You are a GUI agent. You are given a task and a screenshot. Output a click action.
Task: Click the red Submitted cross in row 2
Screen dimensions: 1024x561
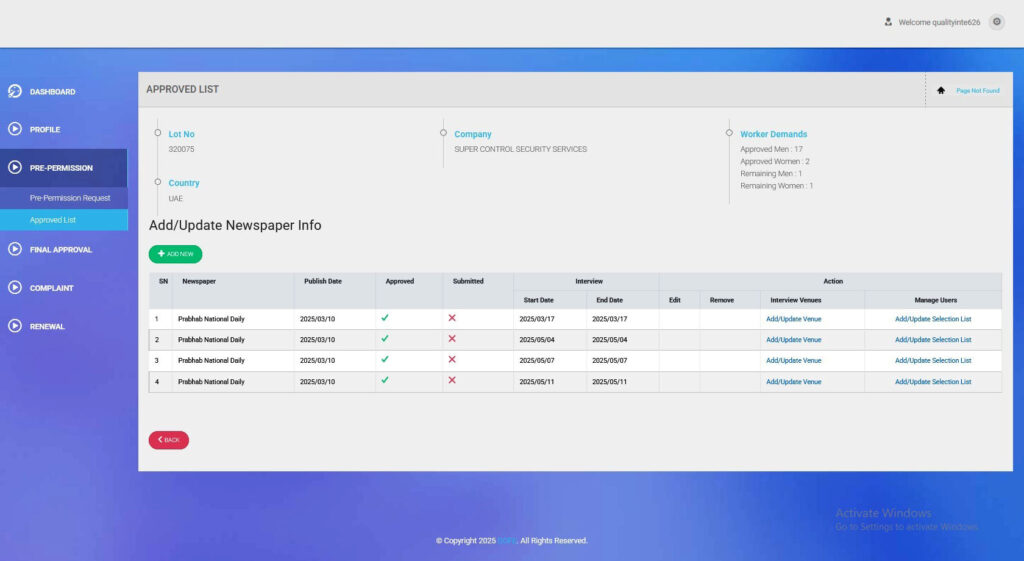(452, 339)
